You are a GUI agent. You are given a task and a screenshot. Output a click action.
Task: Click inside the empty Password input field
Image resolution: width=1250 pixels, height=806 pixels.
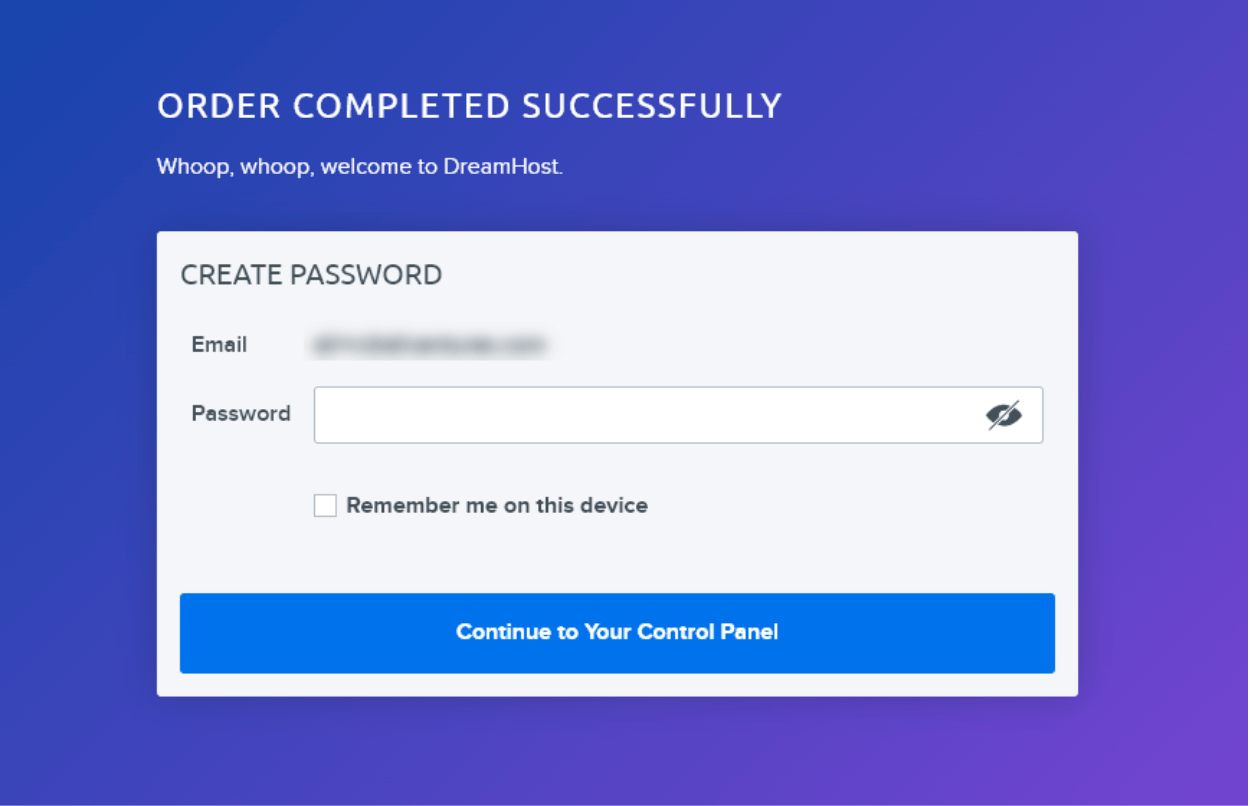click(x=600, y=414)
